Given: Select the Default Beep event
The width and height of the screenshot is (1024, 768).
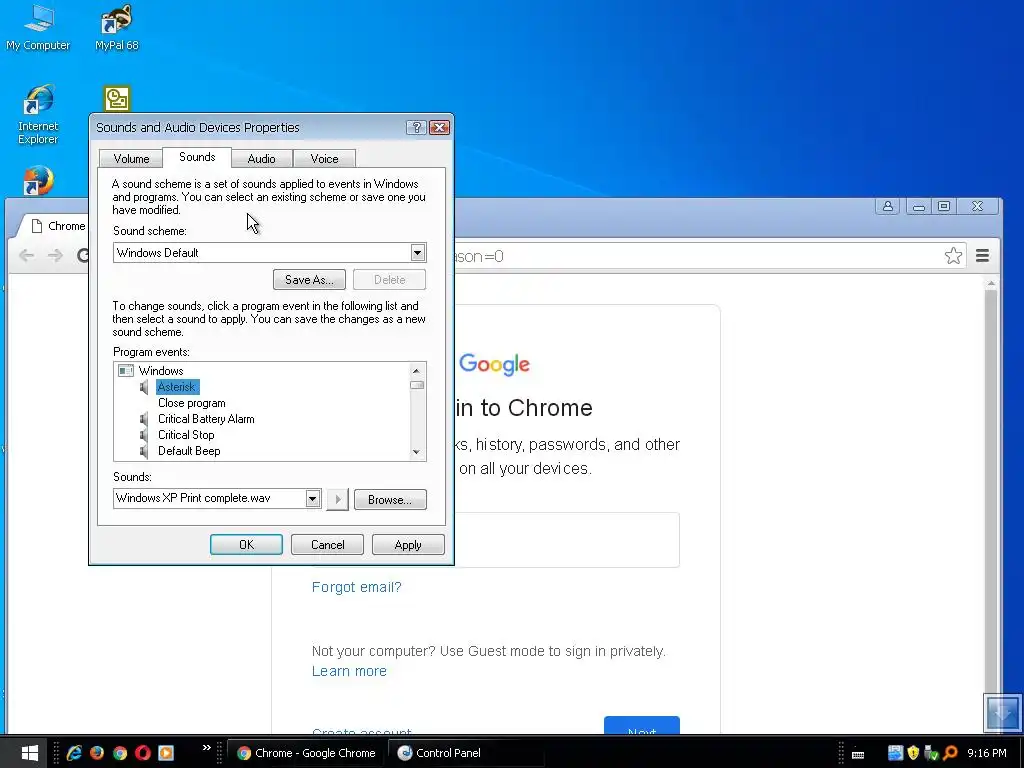Looking at the screenshot, I should tap(189, 451).
